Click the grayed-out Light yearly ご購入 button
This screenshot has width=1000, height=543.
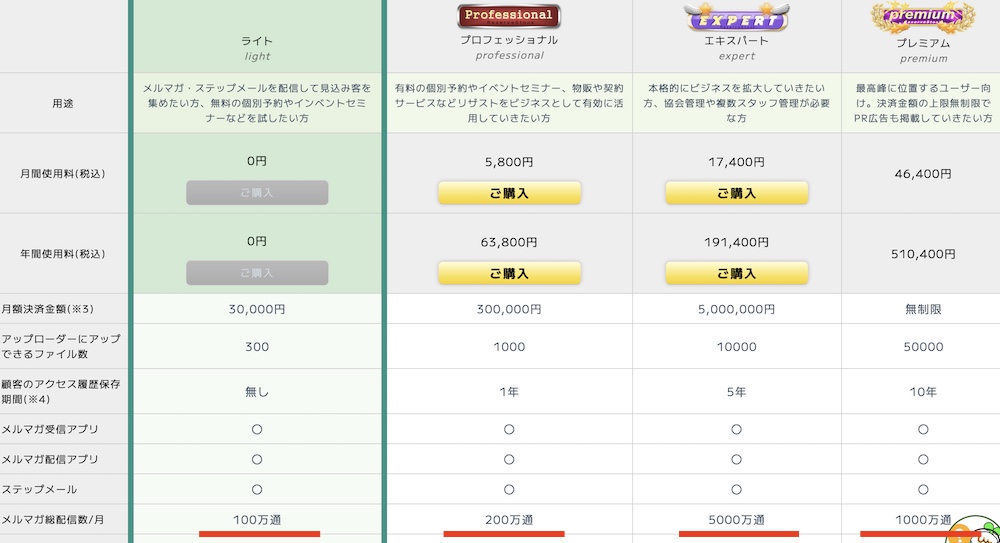point(257,272)
